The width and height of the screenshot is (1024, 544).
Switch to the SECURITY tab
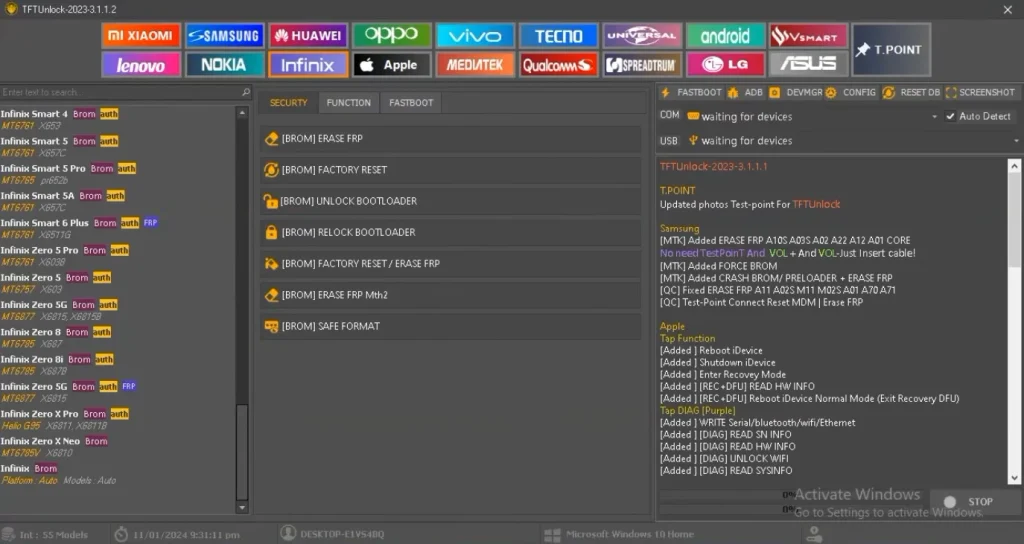coord(289,103)
